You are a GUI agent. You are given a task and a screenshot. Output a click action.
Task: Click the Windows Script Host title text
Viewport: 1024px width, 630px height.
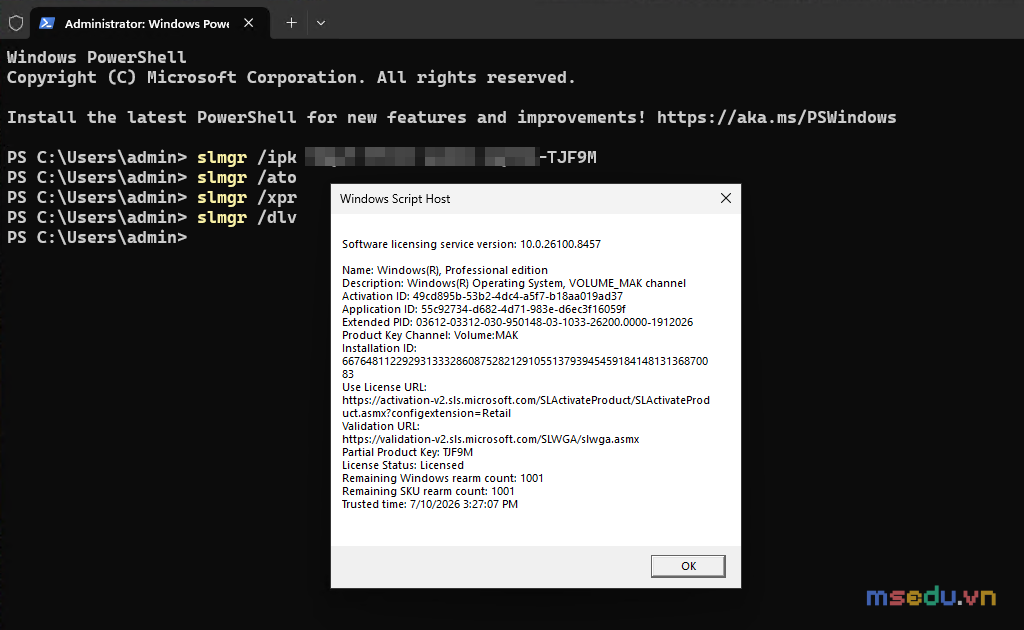click(x=395, y=199)
